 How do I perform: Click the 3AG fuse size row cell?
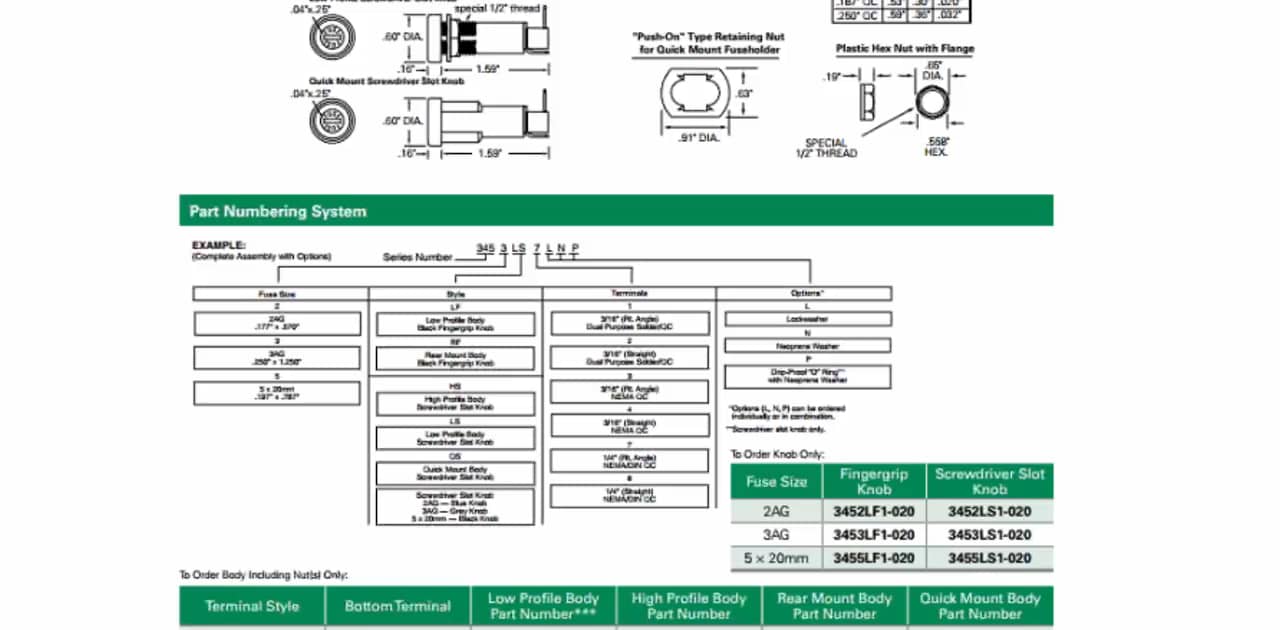pyautogui.click(x=777, y=535)
